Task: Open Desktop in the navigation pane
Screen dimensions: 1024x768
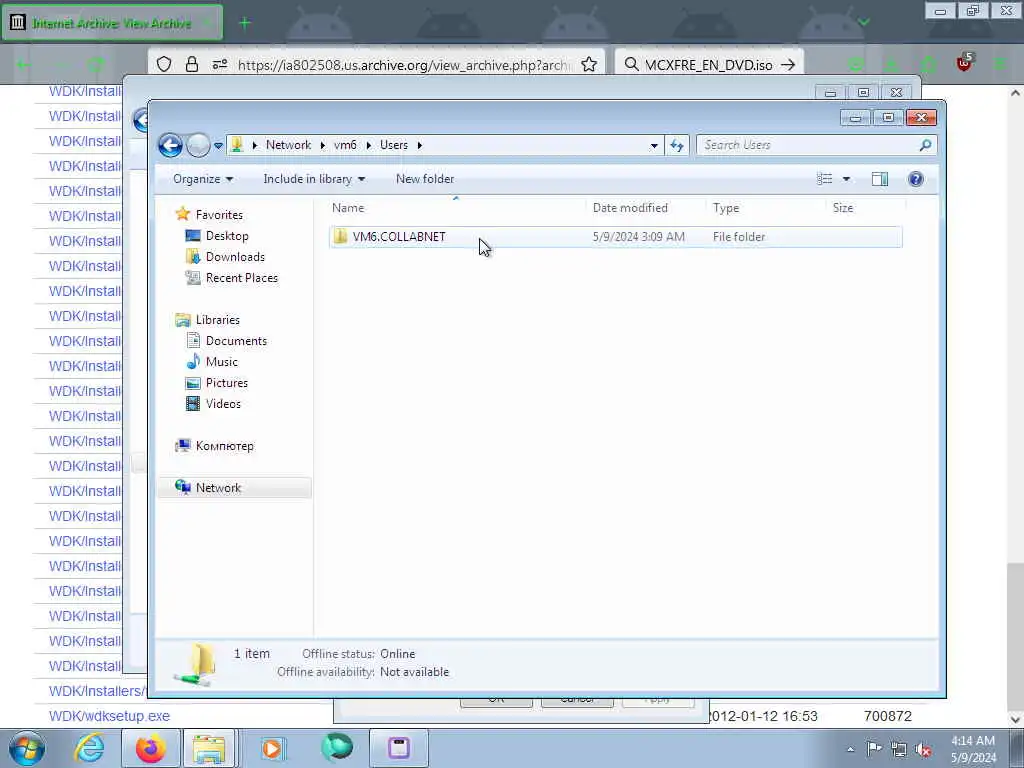Action: (227, 236)
